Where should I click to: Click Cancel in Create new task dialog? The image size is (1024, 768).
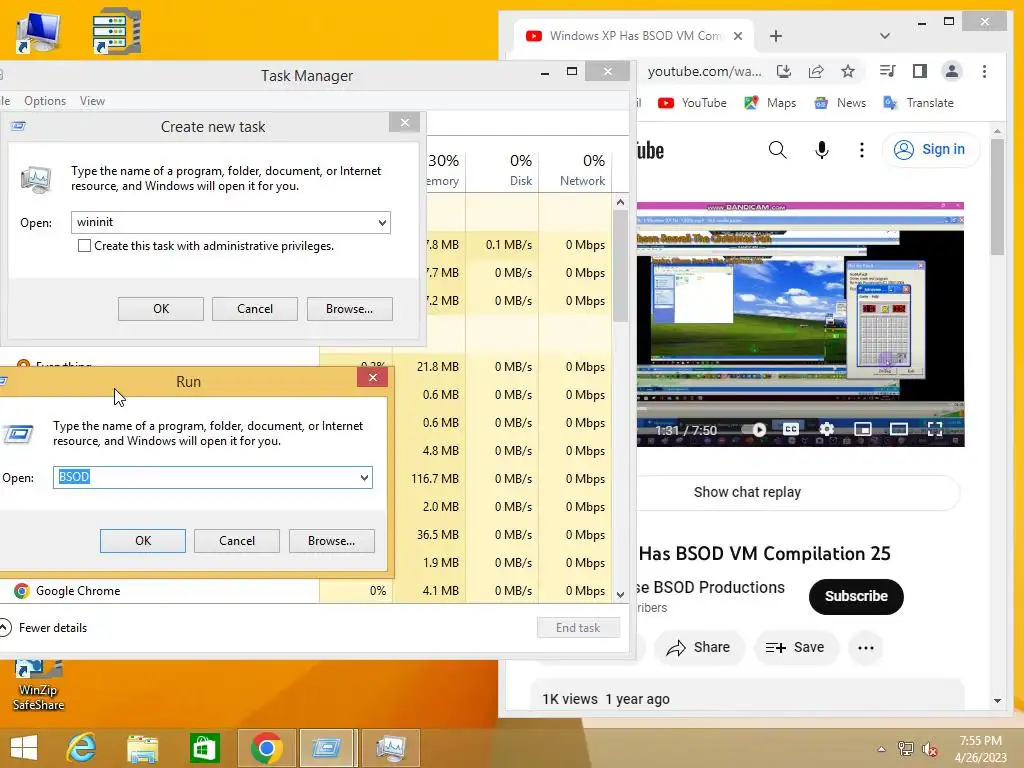(255, 309)
